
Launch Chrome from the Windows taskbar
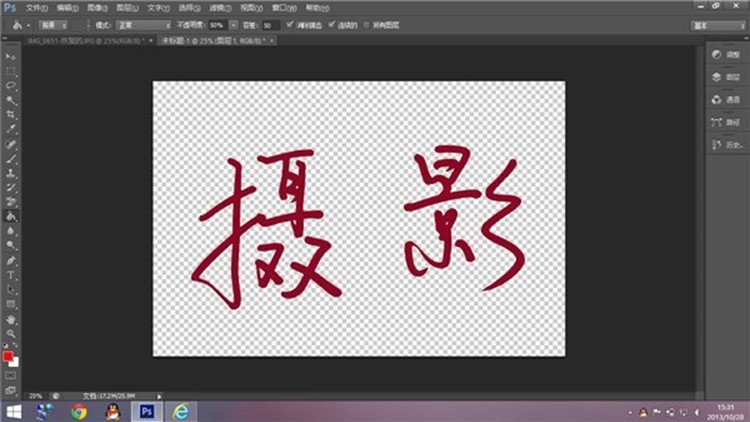[79, 410]
